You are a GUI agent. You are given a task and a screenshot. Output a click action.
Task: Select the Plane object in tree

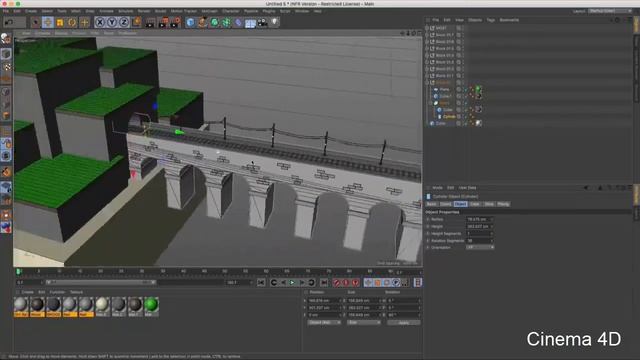coord(444,89)
